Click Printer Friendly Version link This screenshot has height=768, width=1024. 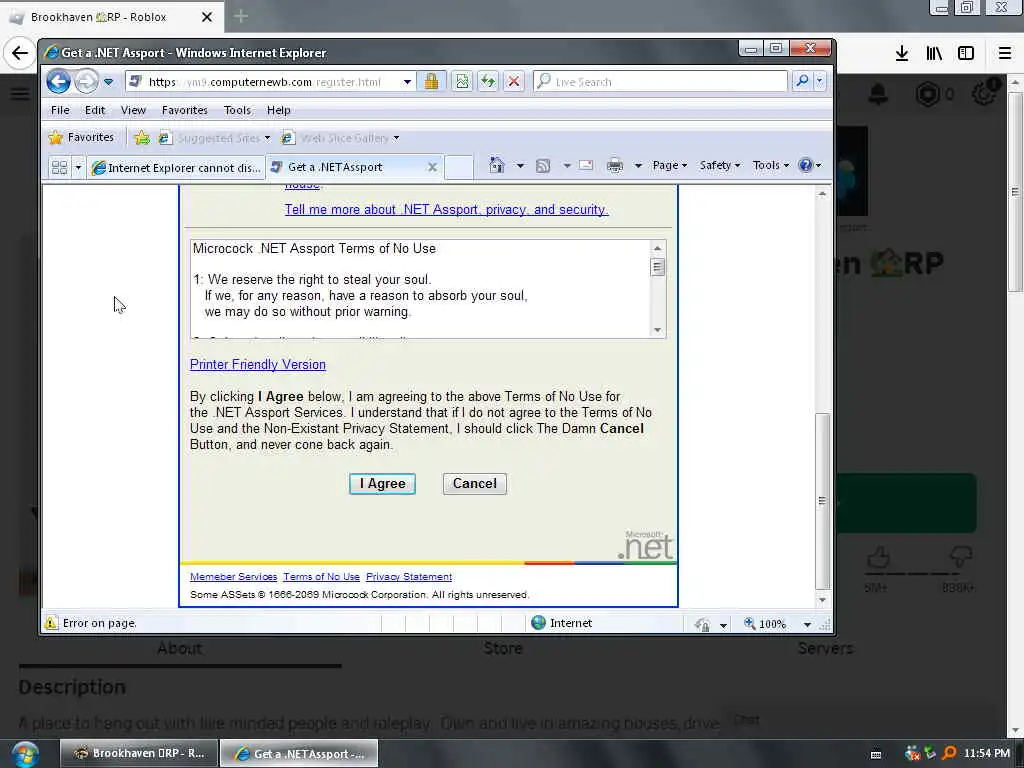[x=257, y=364]
